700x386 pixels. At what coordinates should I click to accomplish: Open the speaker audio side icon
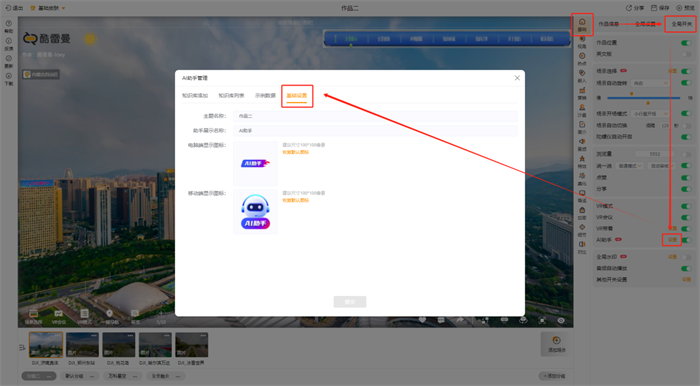(x=582, y=144)
